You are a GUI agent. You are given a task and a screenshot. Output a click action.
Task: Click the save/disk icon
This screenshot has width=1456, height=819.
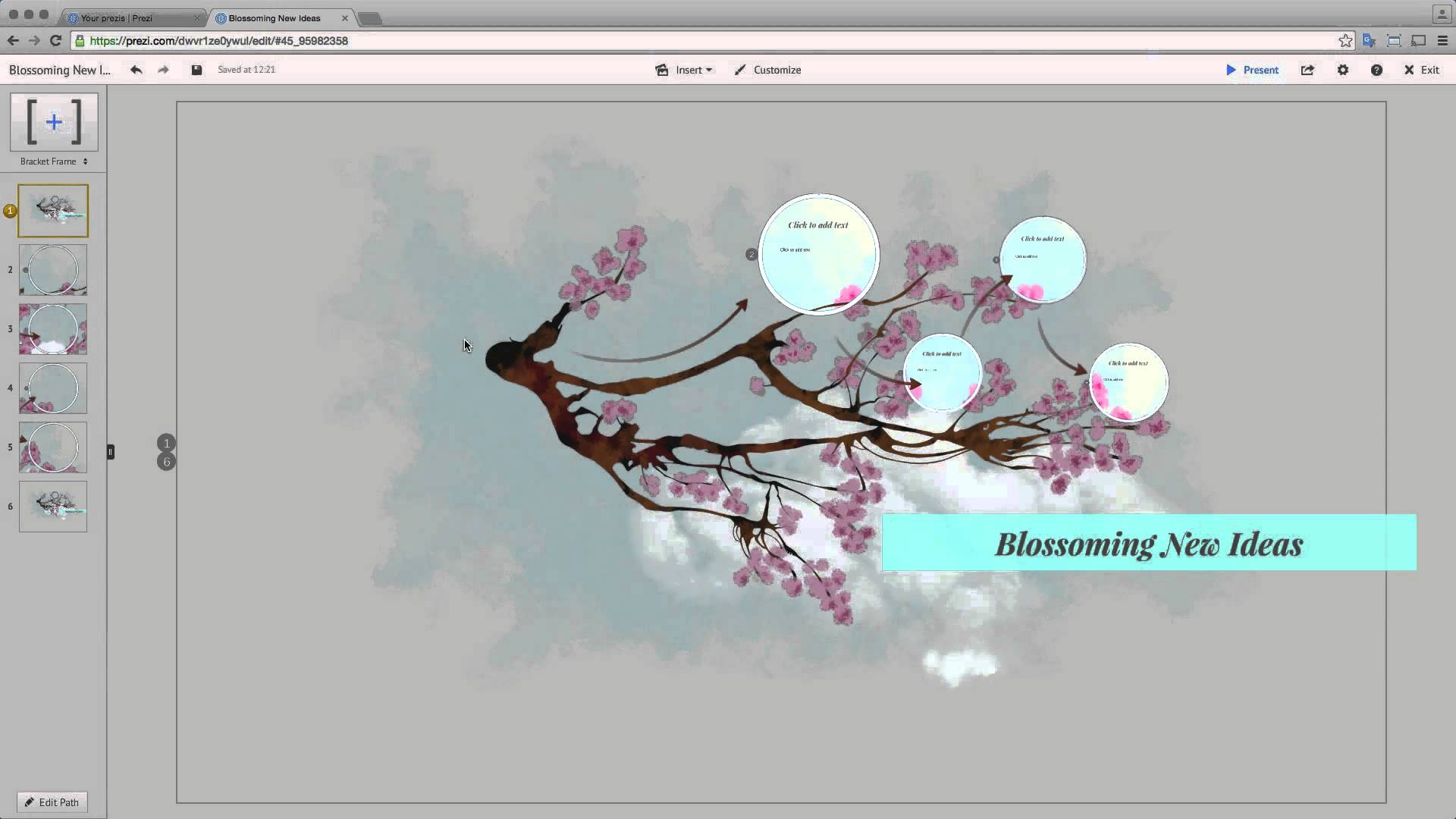(x=197, y=69)
